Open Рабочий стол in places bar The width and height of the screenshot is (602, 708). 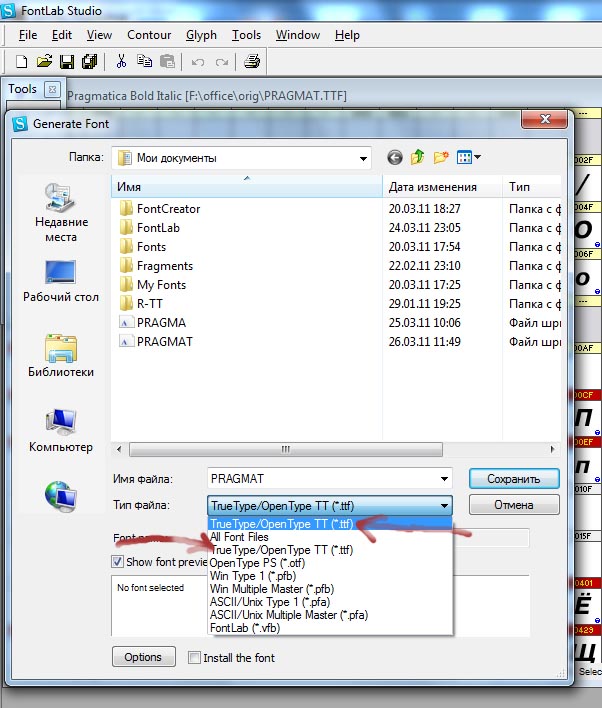pyautogui.click(x=61, y=281)
